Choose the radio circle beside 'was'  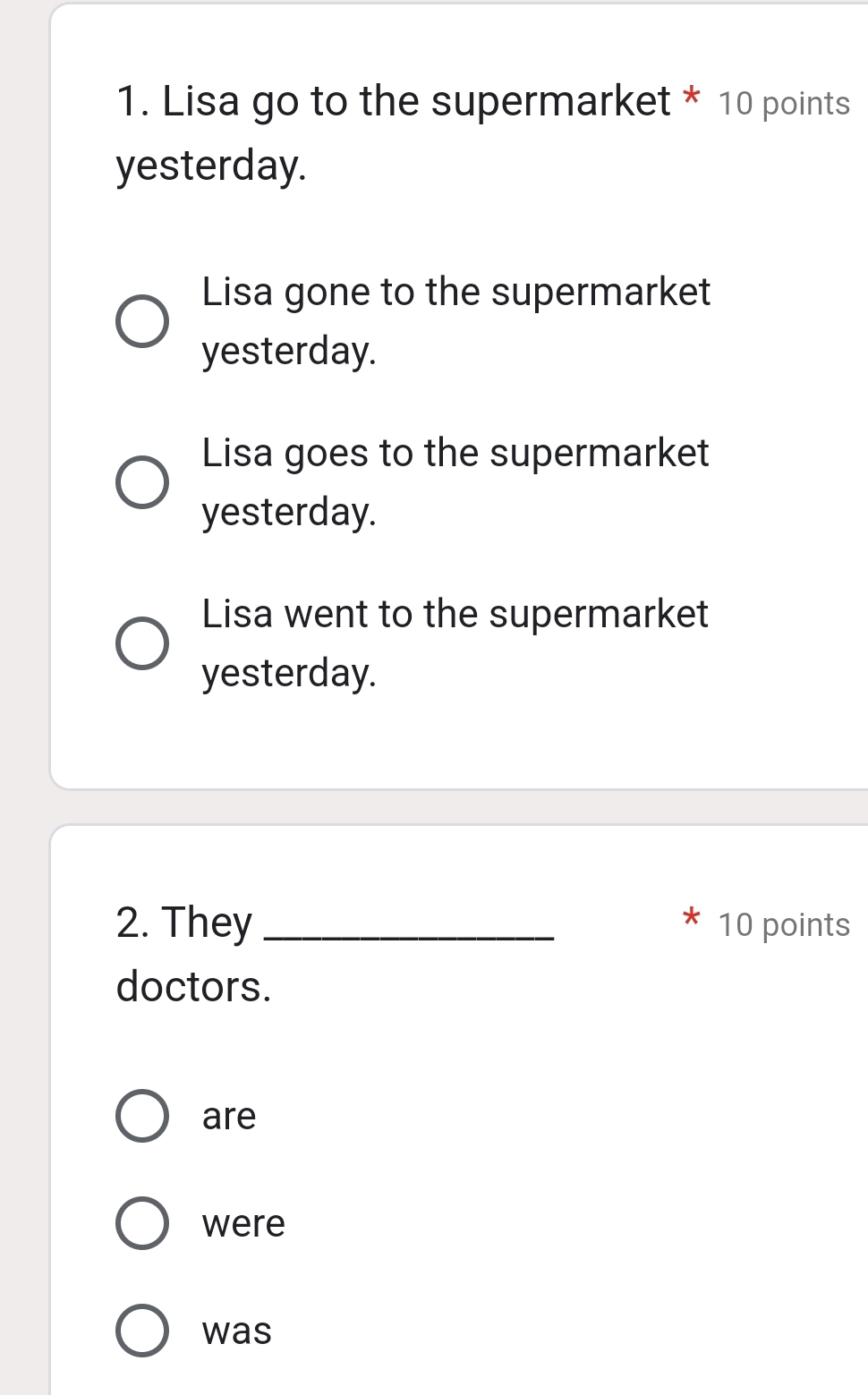[142, 1331]
